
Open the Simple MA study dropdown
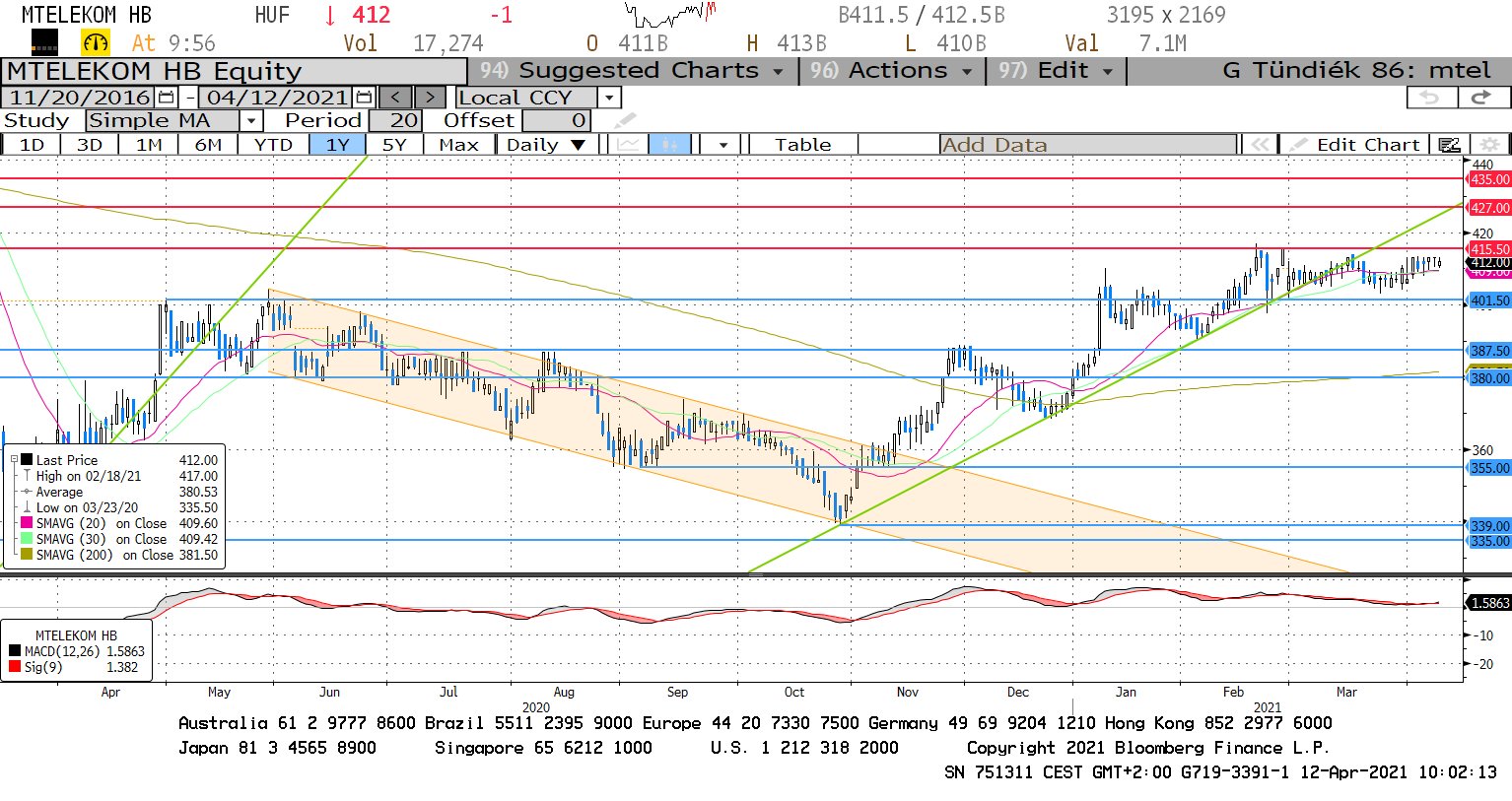[251, 120]
